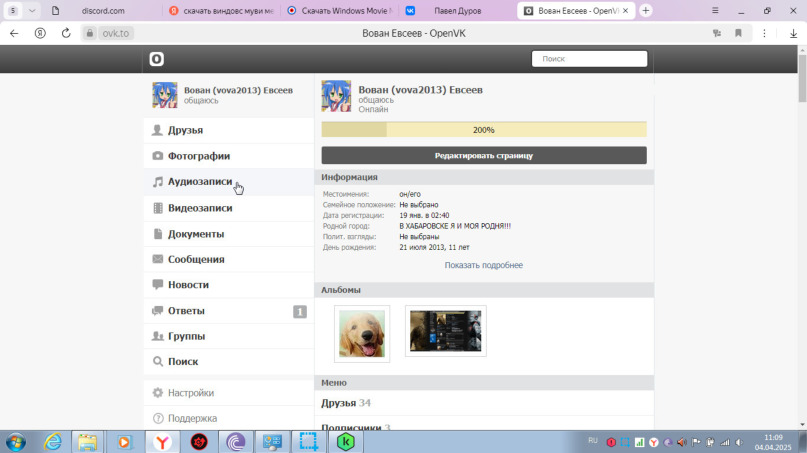This screenshot has width=807, height=453.
Task: Expand details via Показать подробнее
Action: coord(483,265)
